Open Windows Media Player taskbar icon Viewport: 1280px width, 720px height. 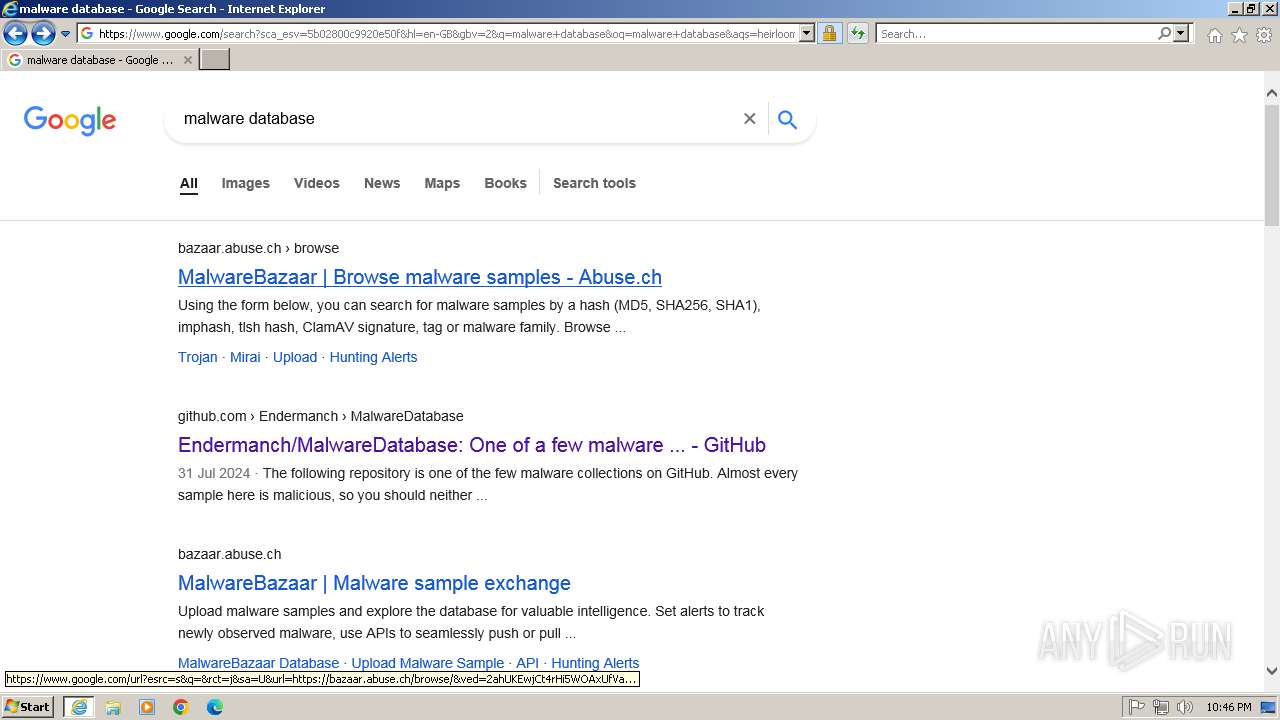tap(147, 707)
